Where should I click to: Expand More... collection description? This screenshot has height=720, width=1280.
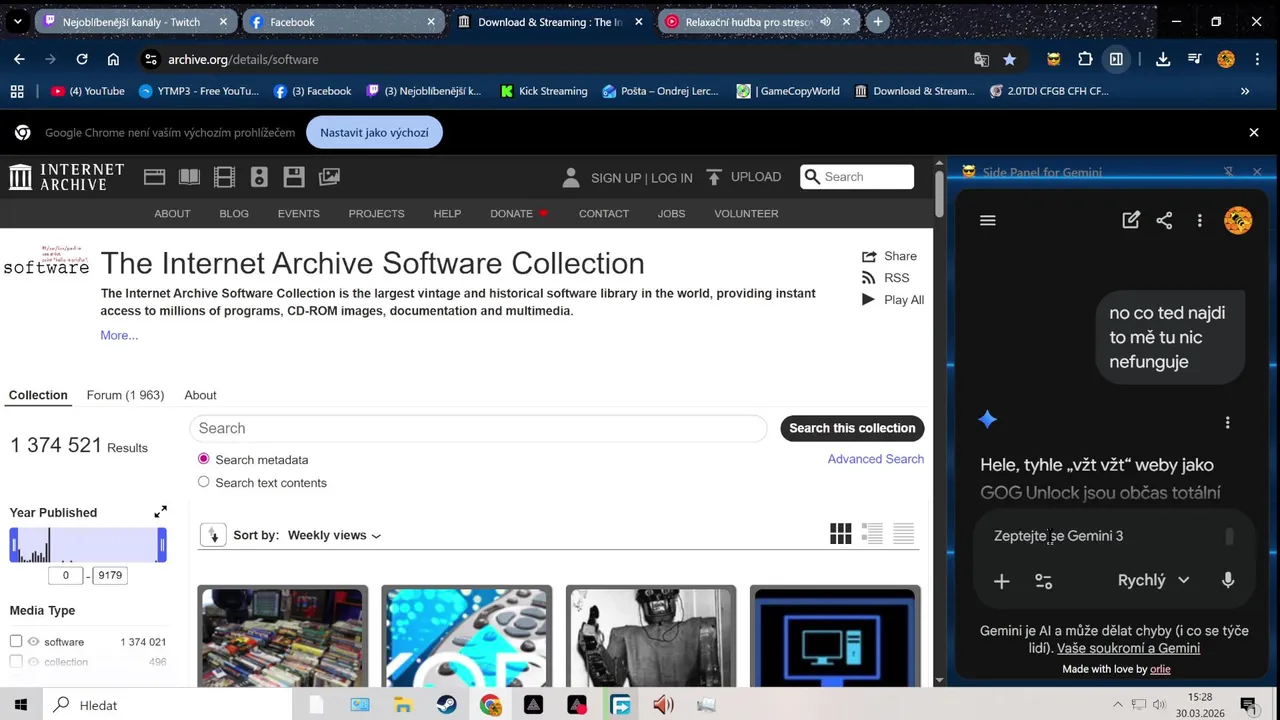[119, 335]
